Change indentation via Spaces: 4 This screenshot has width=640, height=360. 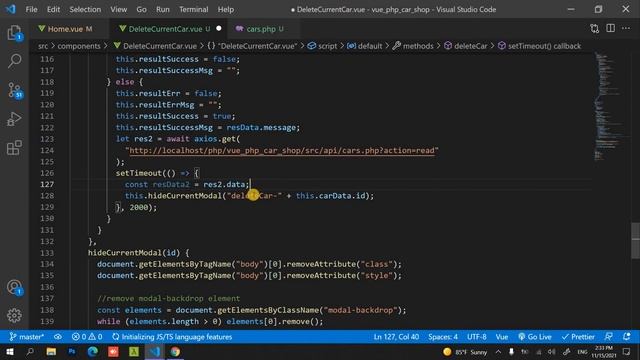[x=443, y=337]
